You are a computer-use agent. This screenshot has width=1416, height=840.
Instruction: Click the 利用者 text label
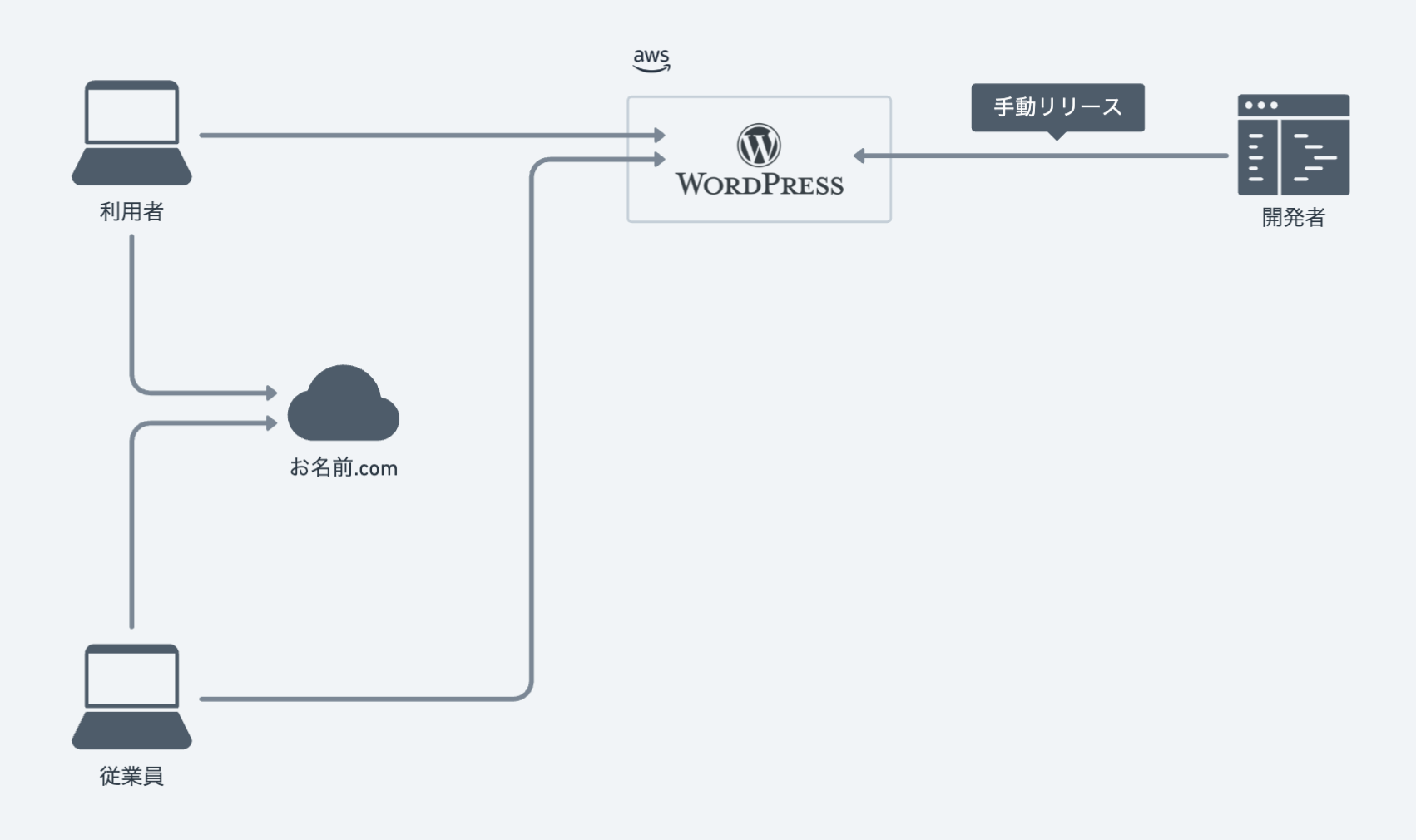pos(131,212)
